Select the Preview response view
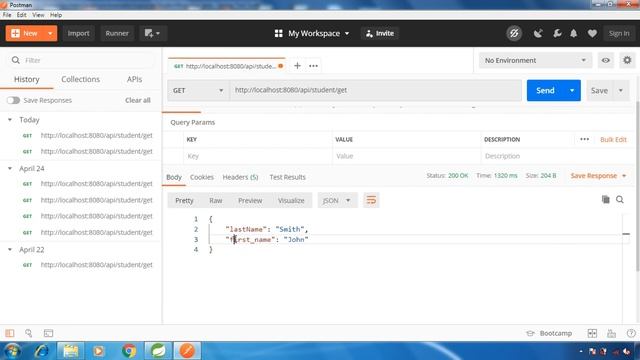The image size is (640, 360). tap(250, 200)
